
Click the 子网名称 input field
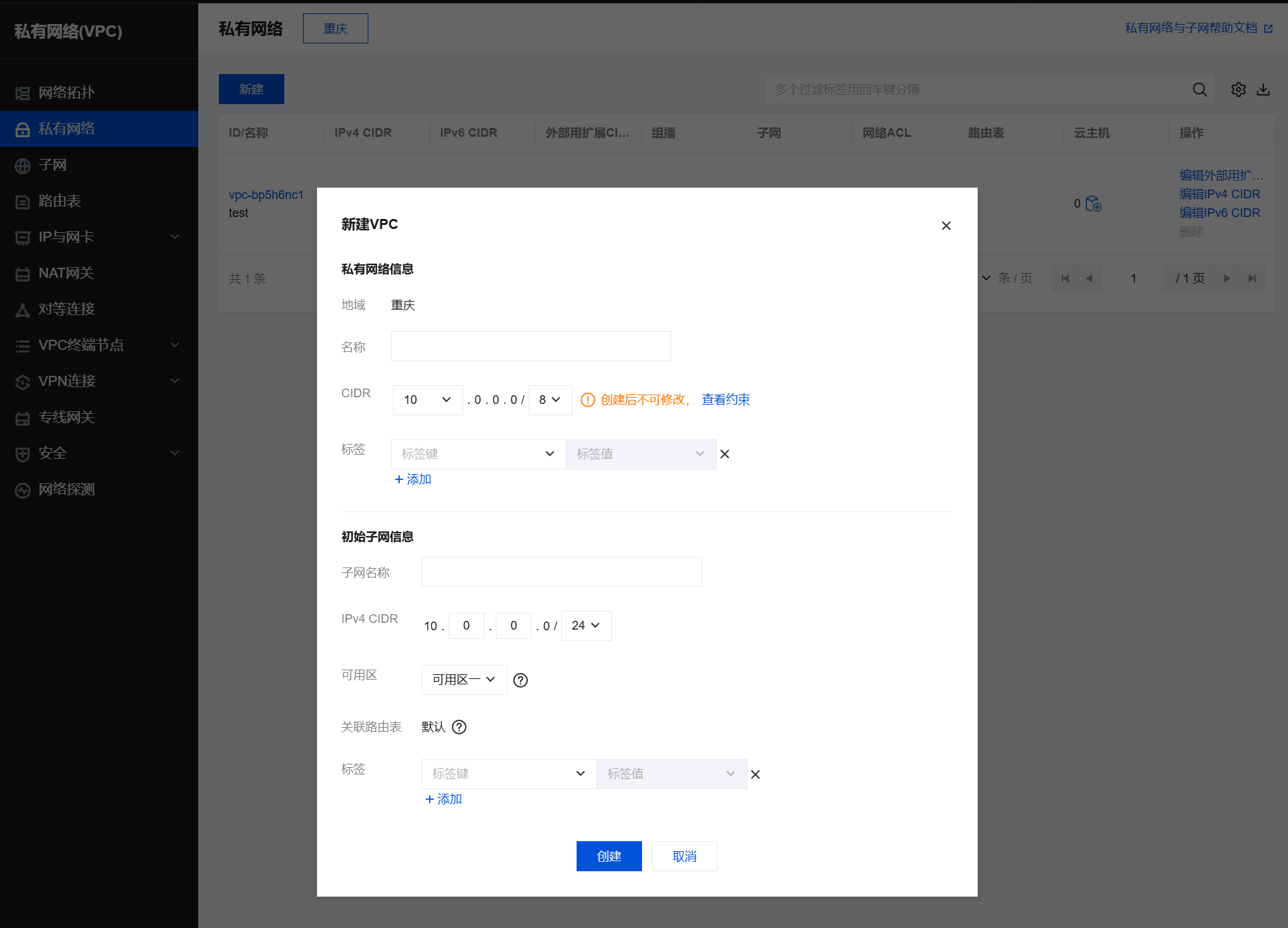click(x=561, y=572)
